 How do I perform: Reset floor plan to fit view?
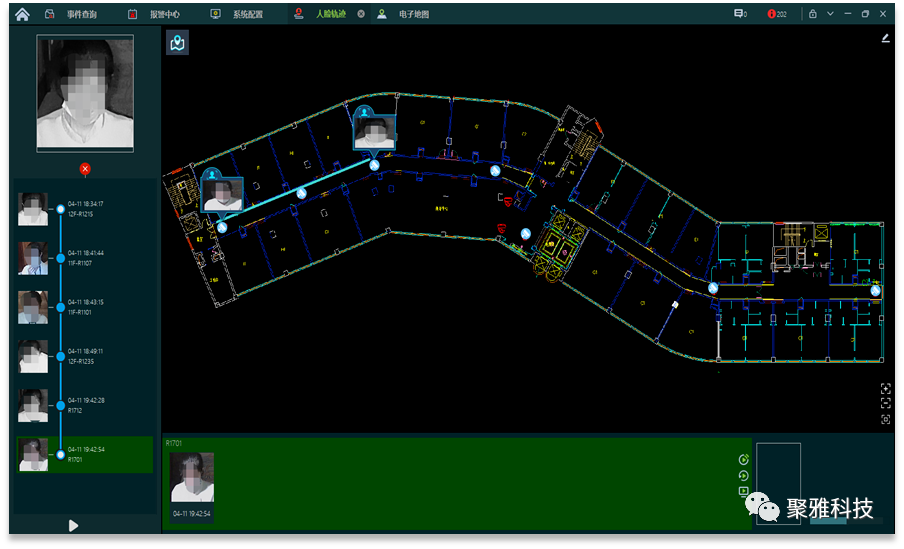(x=885, y=419)
